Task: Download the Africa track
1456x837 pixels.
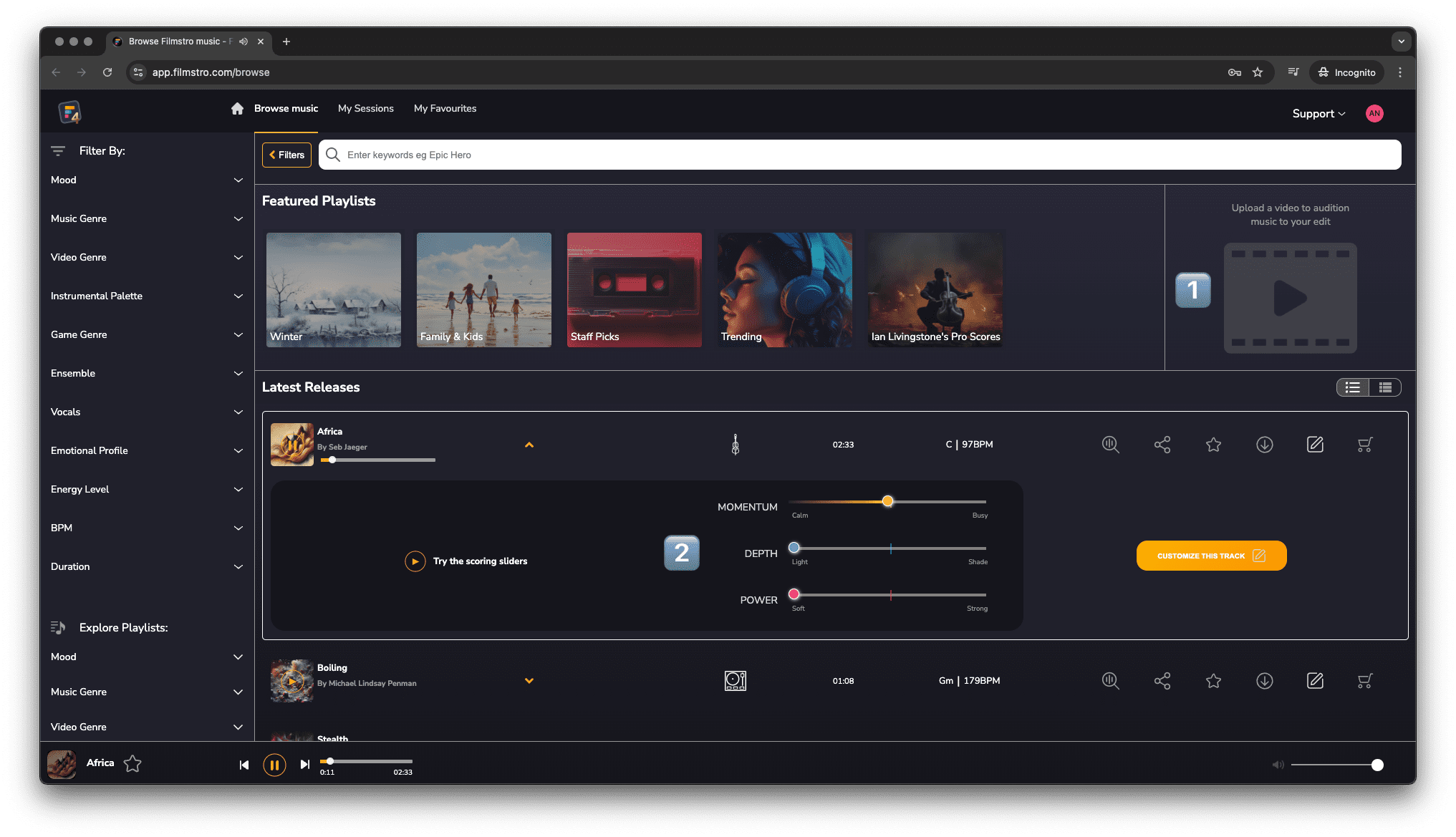Action: click(x=1264, y=445)
